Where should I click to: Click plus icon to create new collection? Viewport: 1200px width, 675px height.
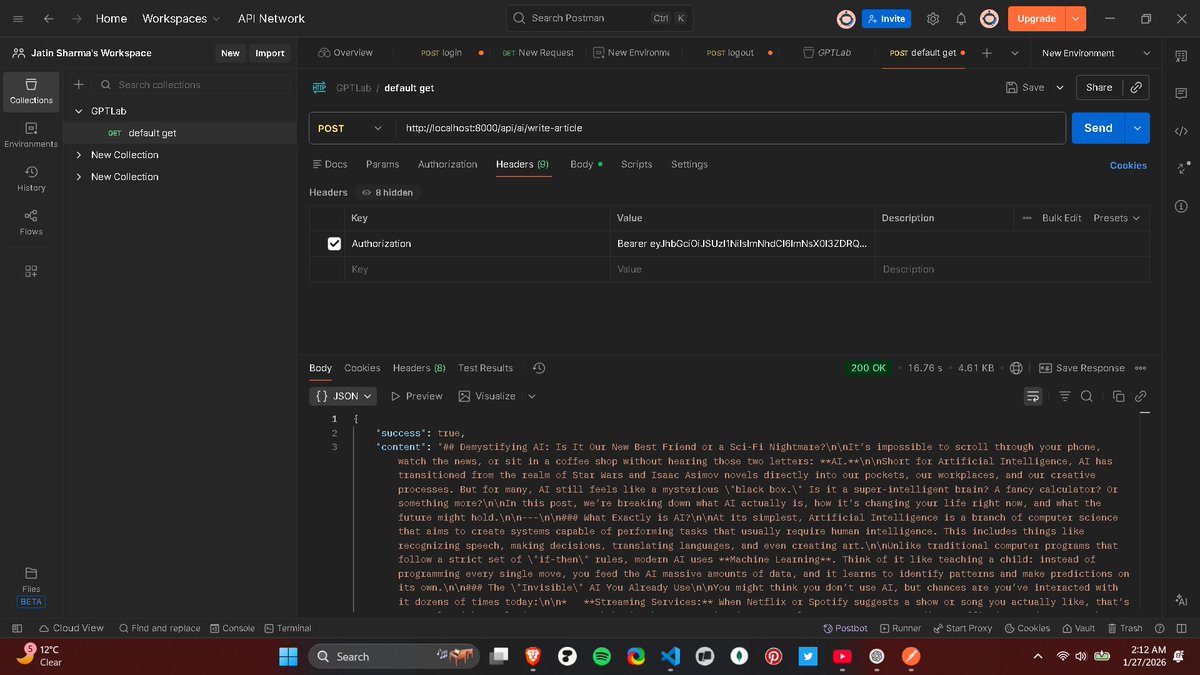pyautogui.click(x=78, y=85)
